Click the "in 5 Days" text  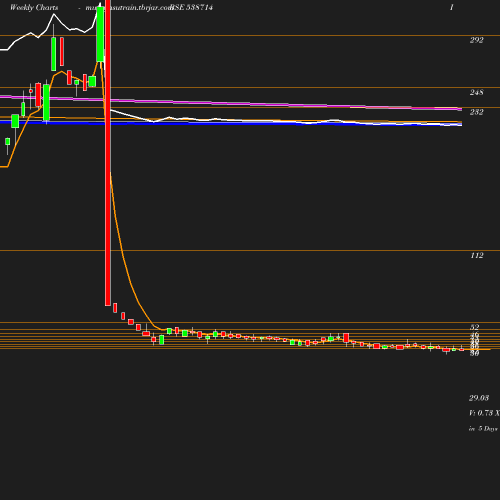[483, 429]
